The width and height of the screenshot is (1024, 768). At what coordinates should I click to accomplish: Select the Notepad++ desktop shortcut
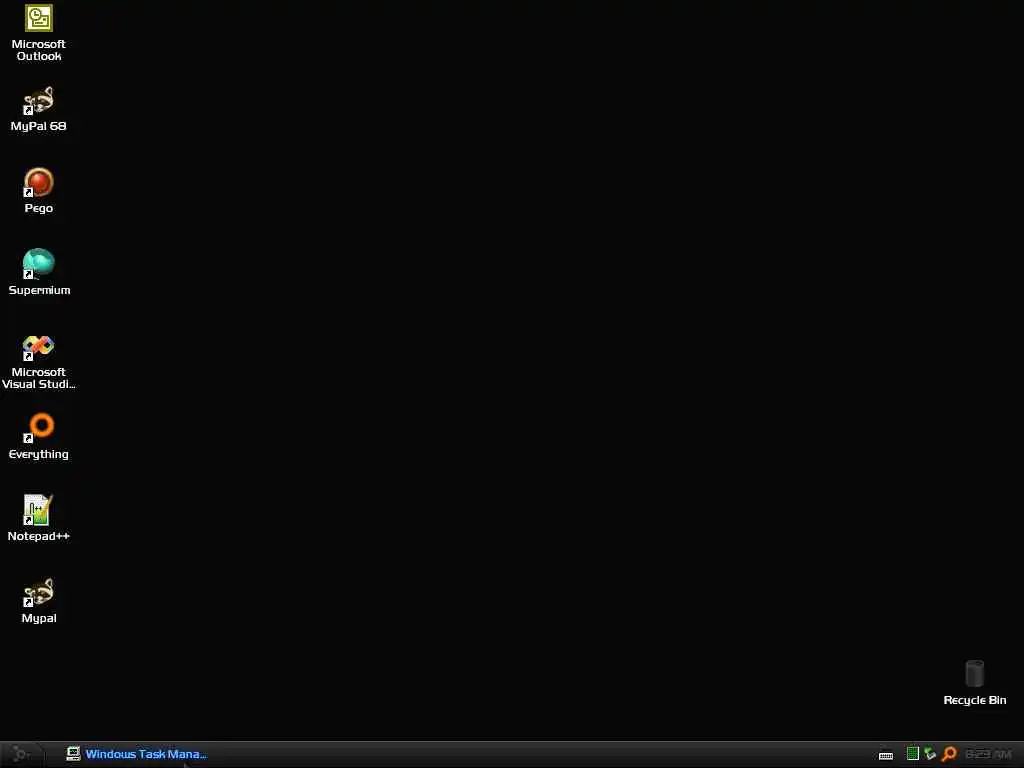coord(39,519)
